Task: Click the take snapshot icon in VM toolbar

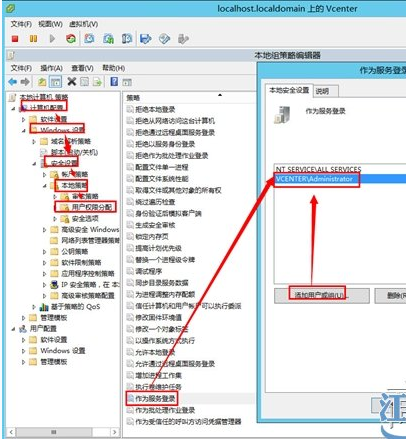Action: coord(89,39)
